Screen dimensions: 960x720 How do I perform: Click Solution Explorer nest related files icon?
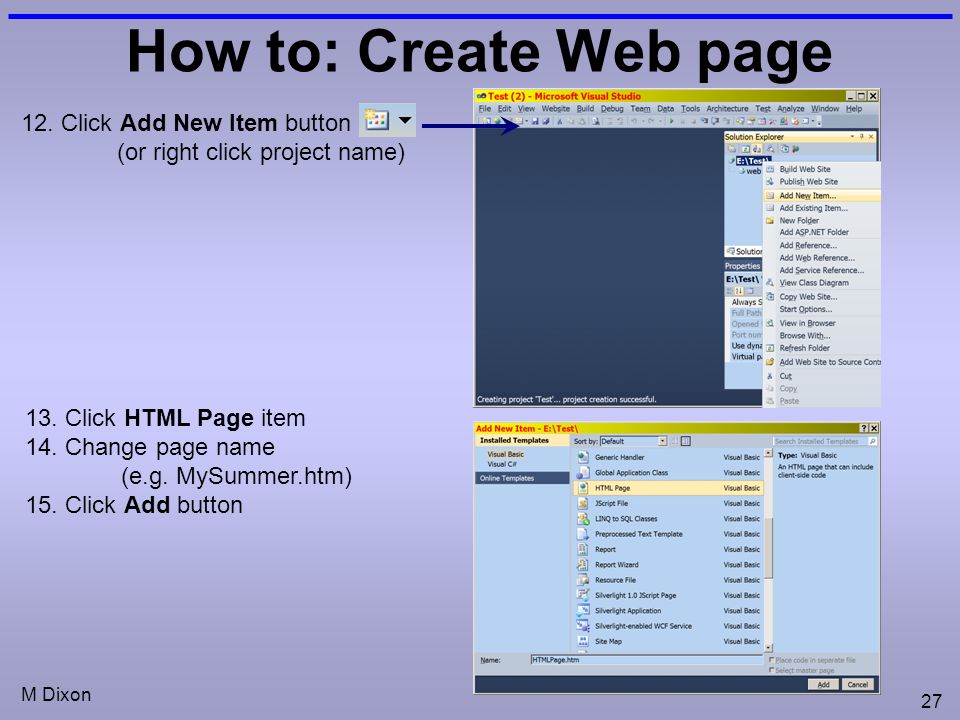point(757,149)
